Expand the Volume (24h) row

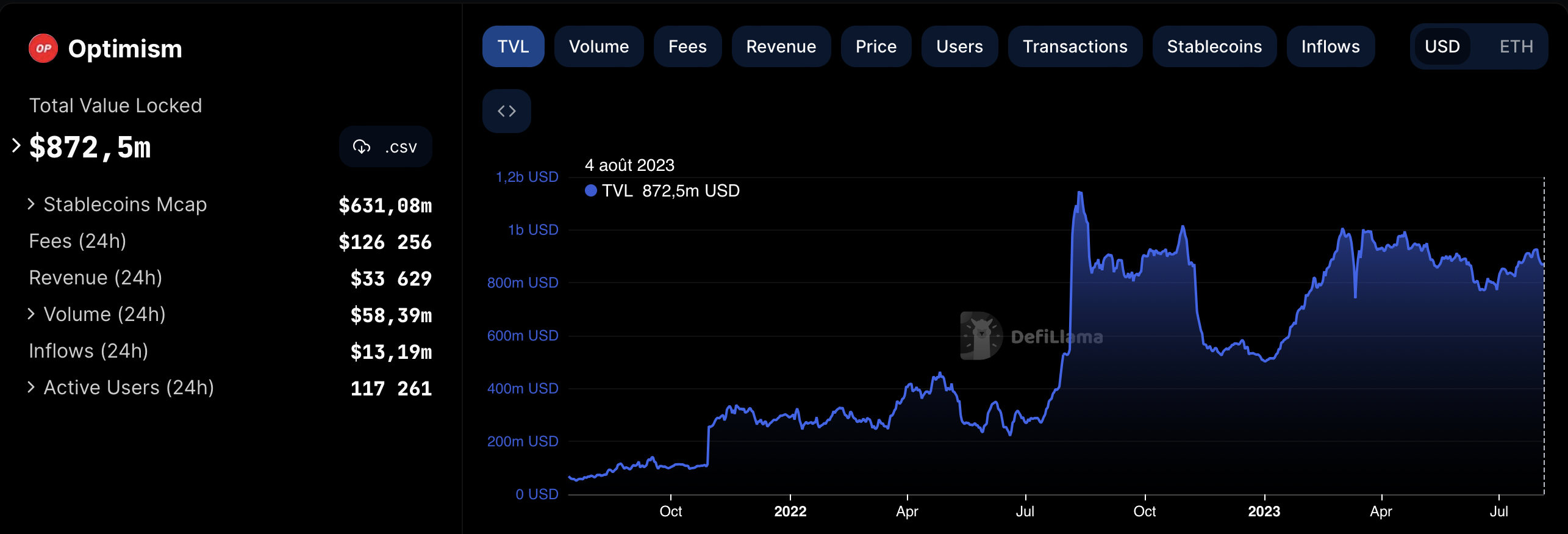(31, 314)
